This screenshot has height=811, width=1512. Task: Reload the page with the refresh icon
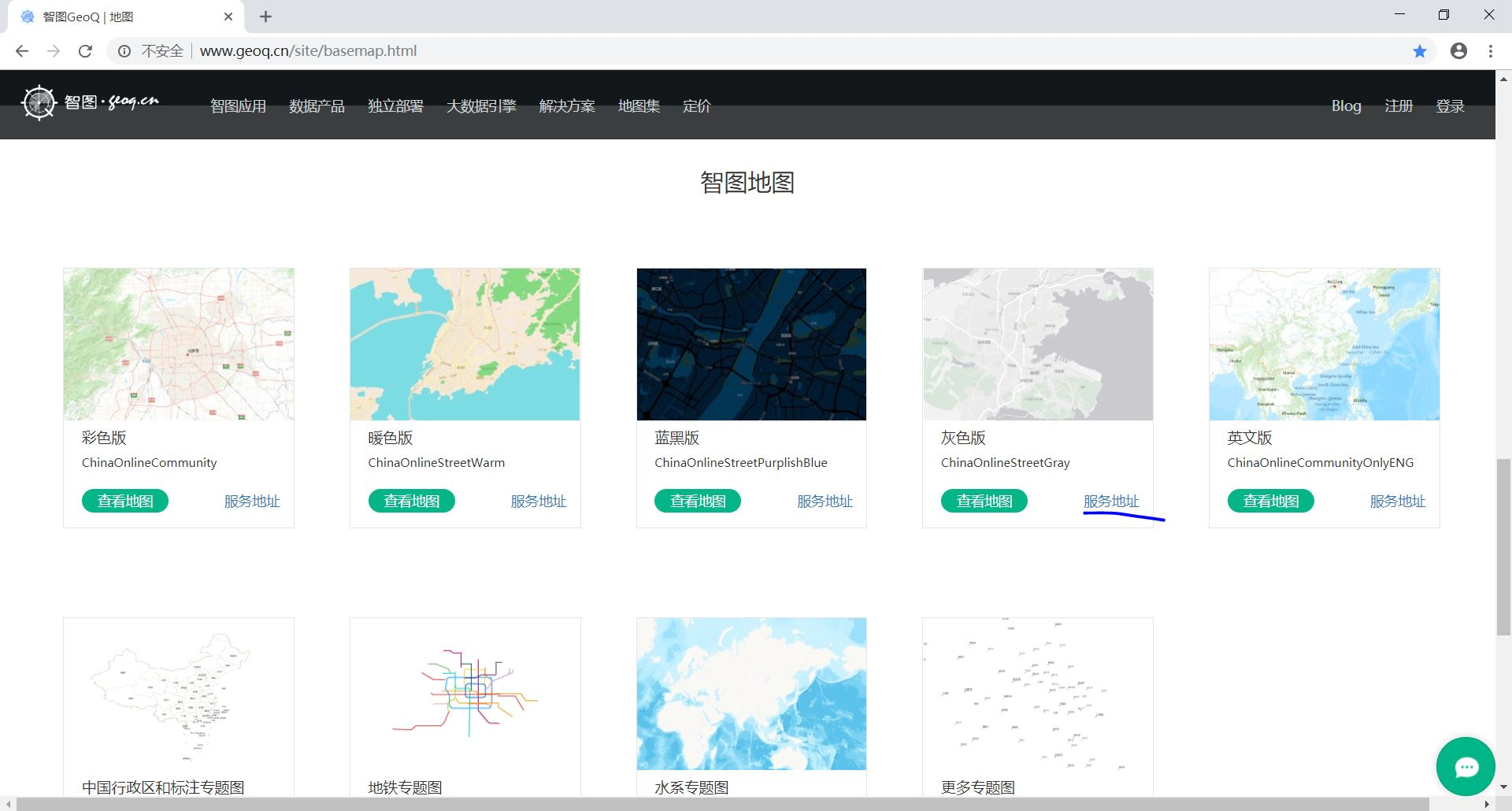pos(85,50)
